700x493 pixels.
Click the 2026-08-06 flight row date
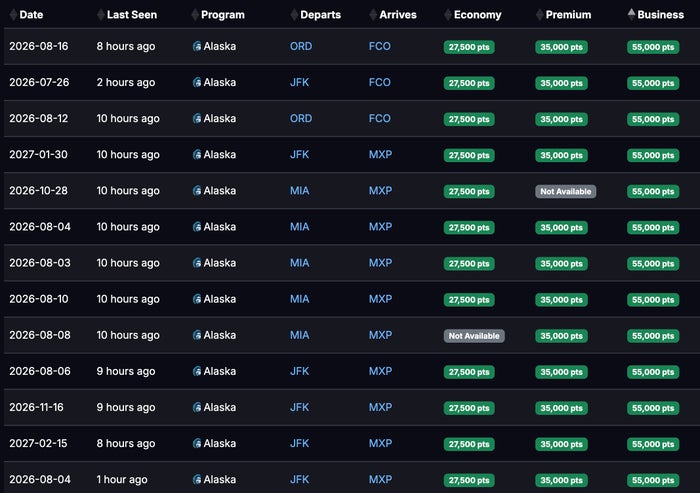tap(40, 371)
